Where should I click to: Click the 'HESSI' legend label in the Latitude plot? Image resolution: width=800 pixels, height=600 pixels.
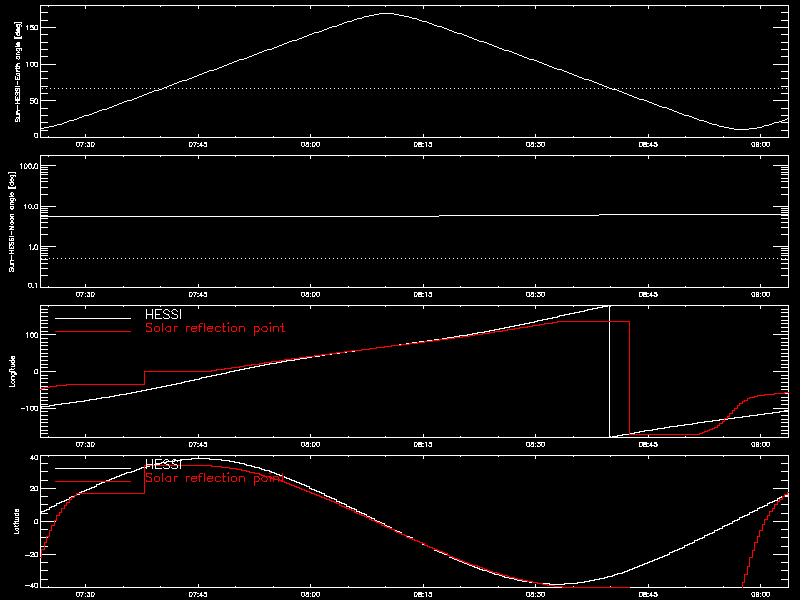click(163, 464)
